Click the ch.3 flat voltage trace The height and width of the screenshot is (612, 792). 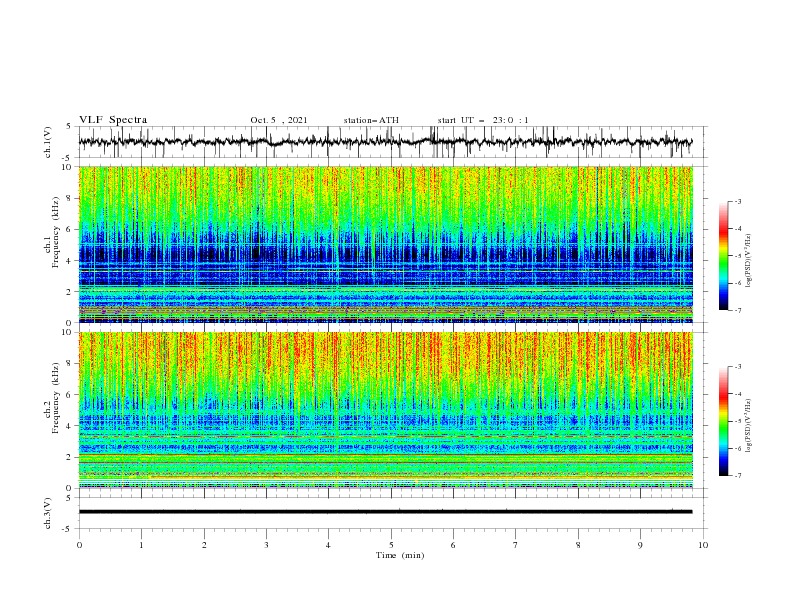(385, 512)
